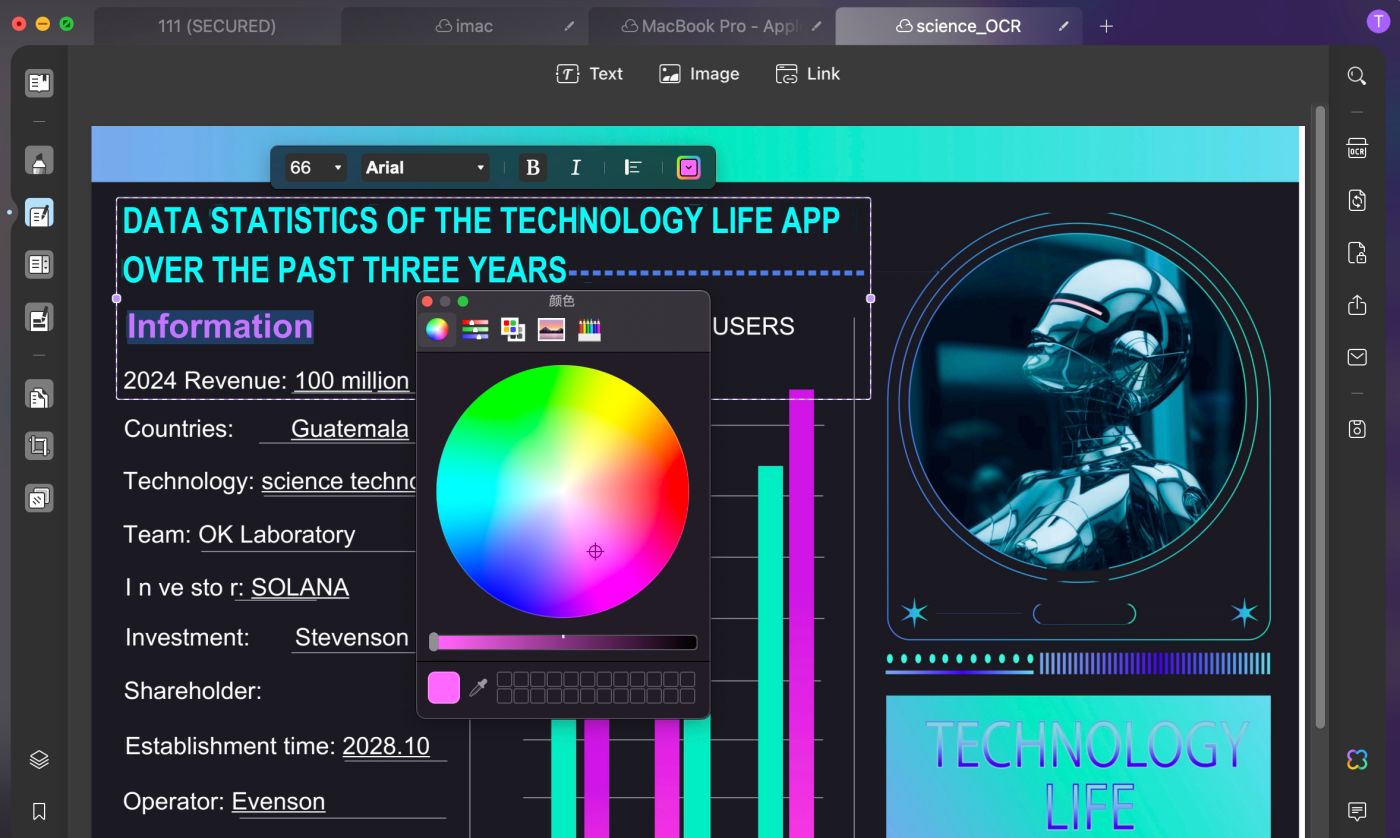
Task: Open the Page Tools stacked-pages icon
Action: (39, 498)
